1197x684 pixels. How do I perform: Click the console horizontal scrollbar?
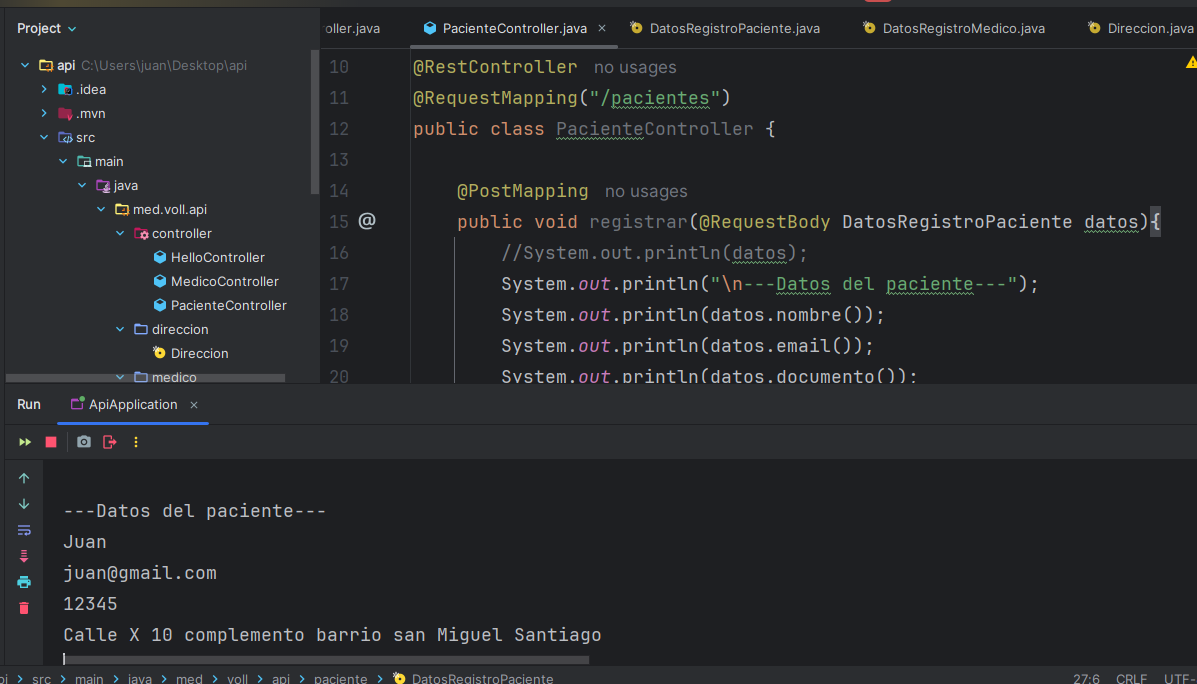pyautogui.click(x=327, y=660)
